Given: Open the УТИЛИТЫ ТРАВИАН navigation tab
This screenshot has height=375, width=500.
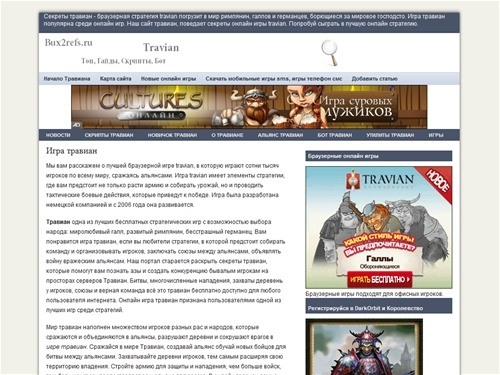Looking at the screenshot, I should [x=390, y=135].
